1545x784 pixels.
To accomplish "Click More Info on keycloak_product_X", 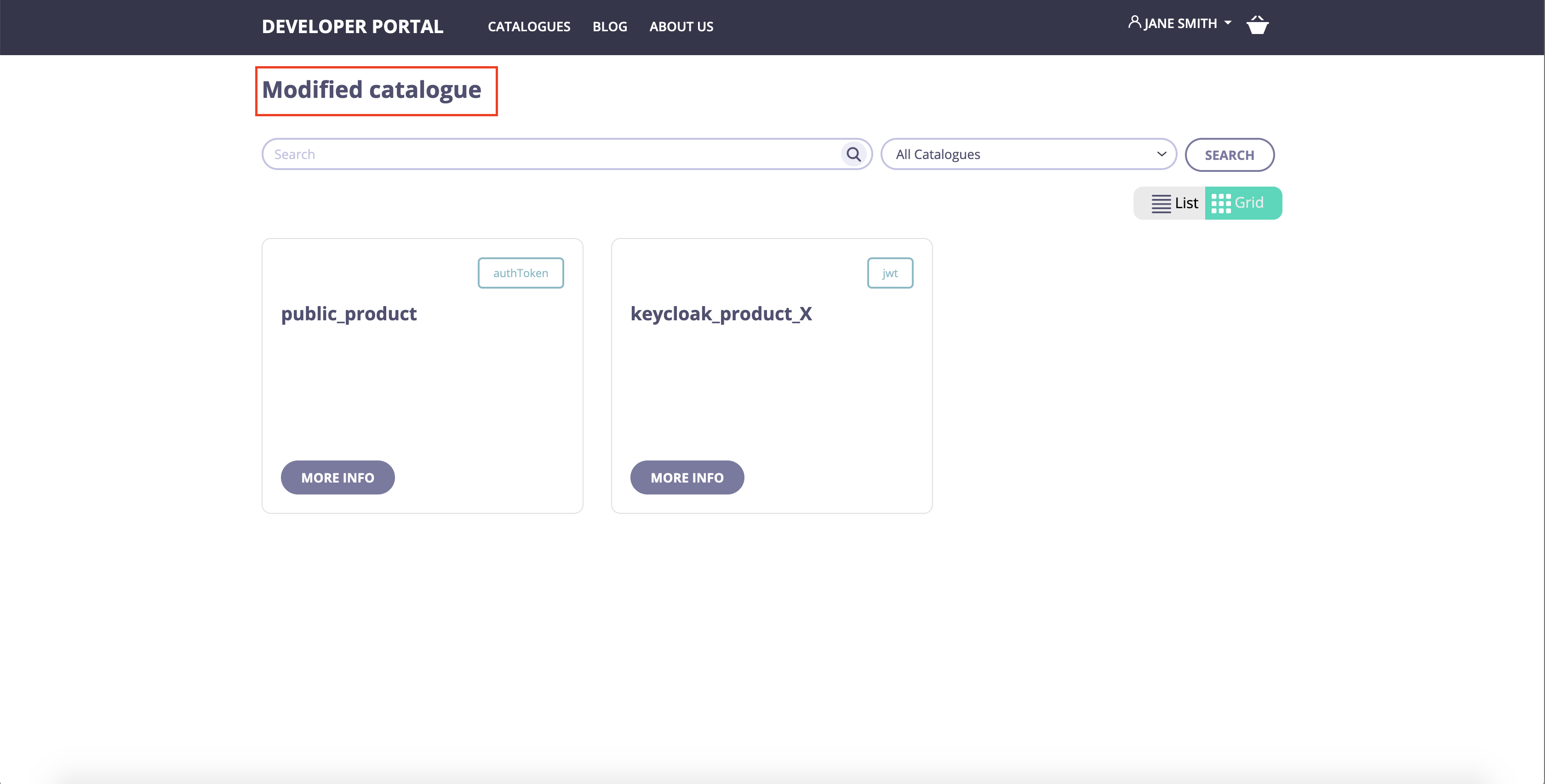I will 687,478.
